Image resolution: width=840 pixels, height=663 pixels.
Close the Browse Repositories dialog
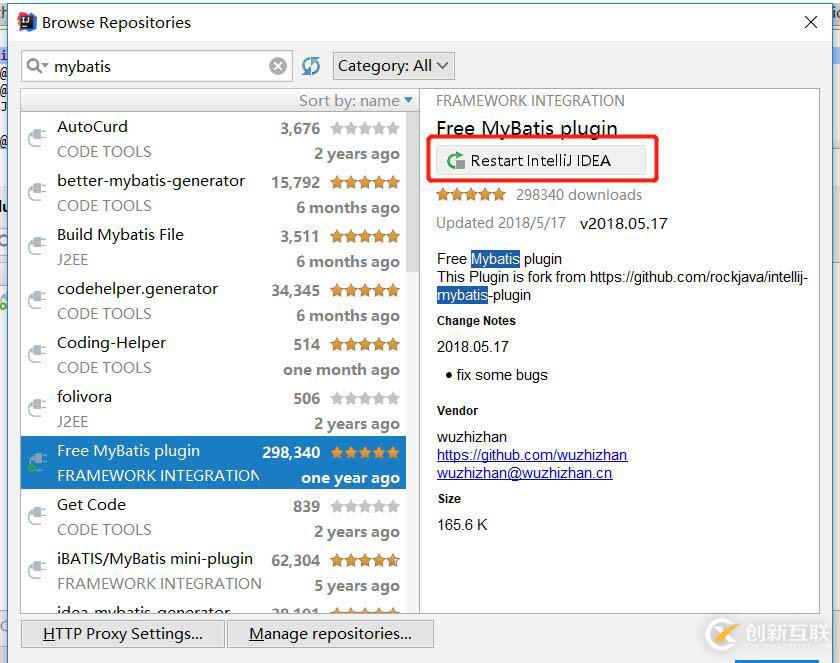click(x=811, y=22)
